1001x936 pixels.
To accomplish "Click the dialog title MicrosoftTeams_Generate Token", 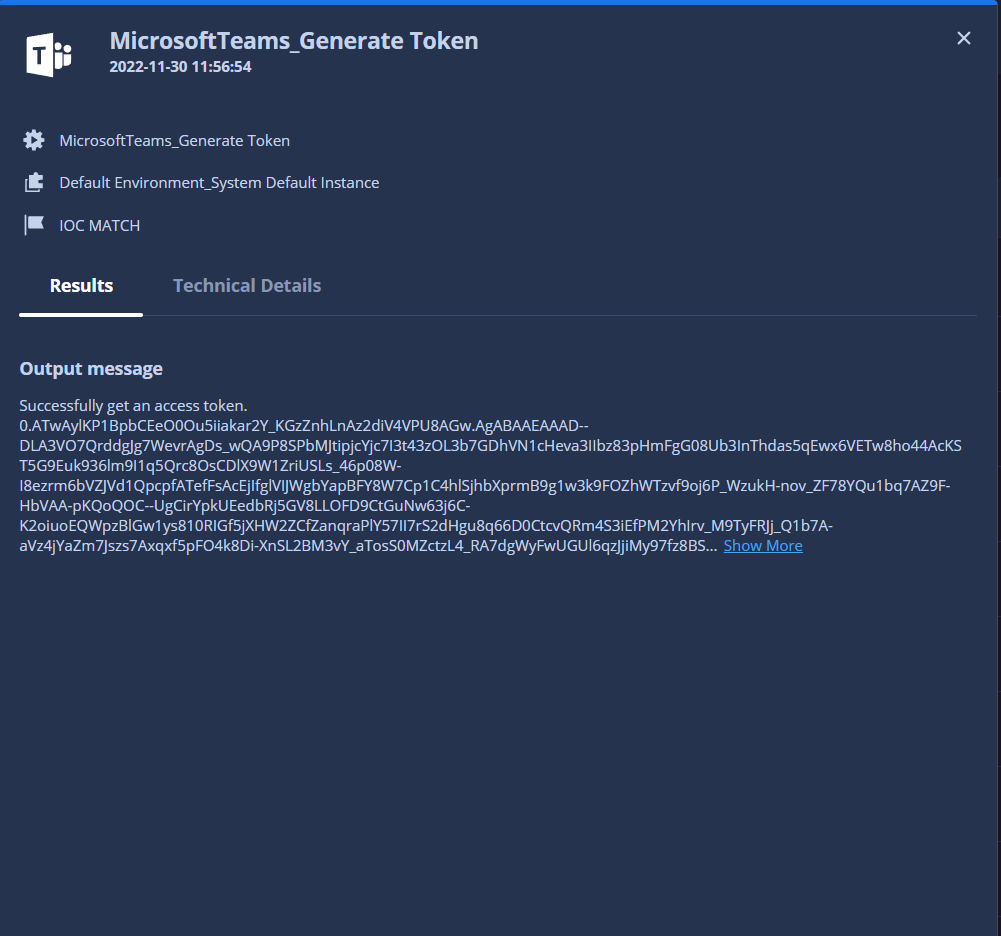I will [293, 40].
